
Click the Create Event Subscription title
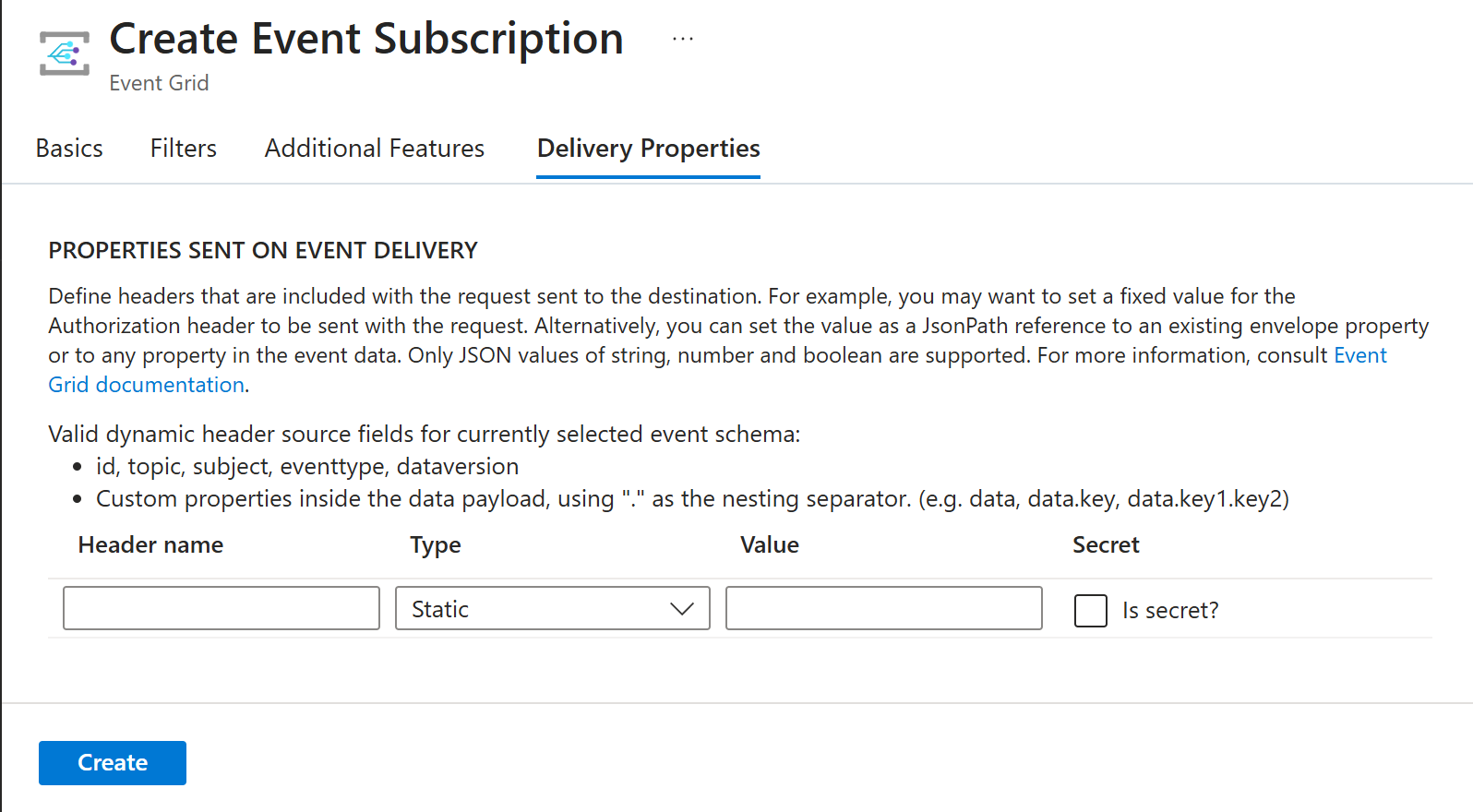click(366, 39)
